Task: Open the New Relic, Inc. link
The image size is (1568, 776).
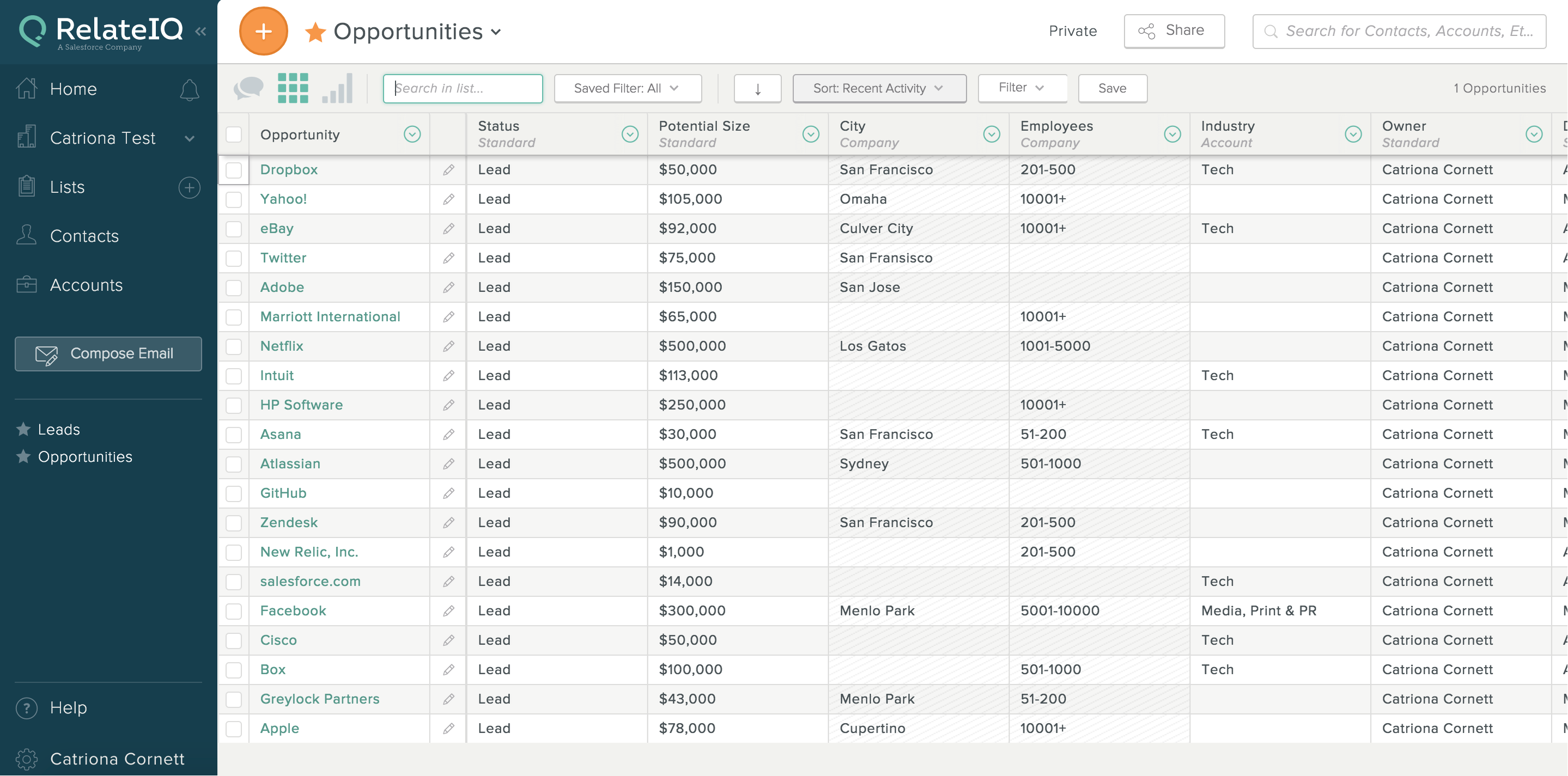Action: coord(308,552)
